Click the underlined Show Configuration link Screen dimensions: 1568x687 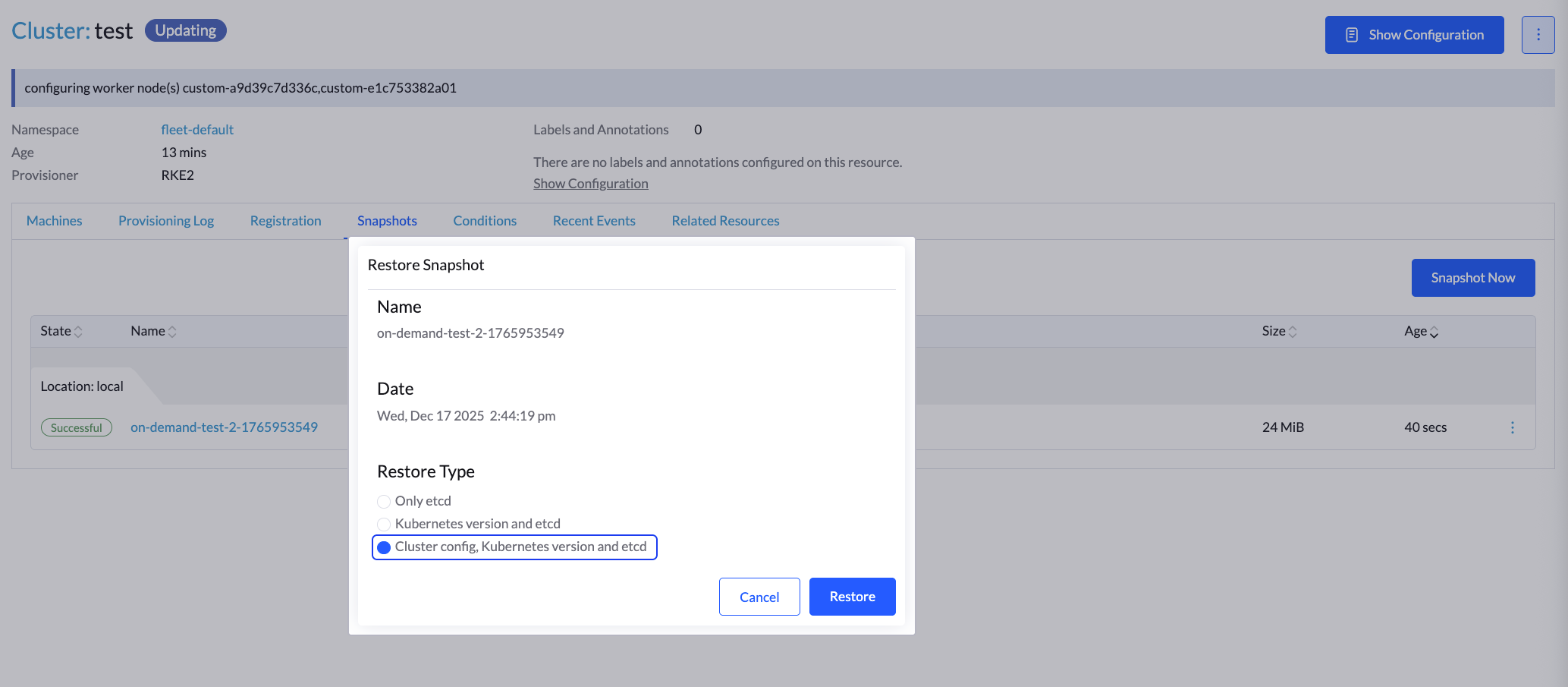[x=590, y=184]
